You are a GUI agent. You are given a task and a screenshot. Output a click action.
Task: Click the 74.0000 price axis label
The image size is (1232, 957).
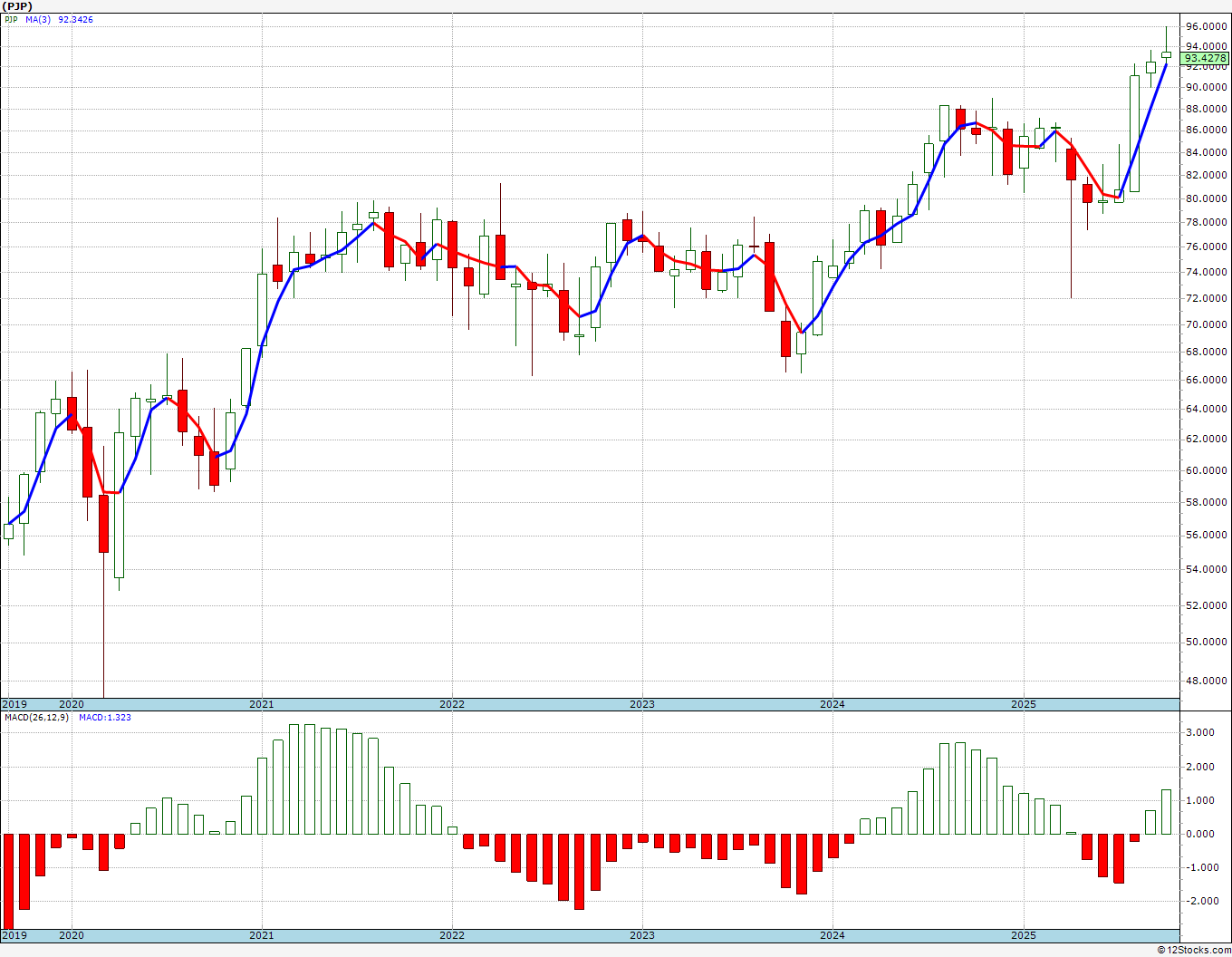[x=1207, y=273]
